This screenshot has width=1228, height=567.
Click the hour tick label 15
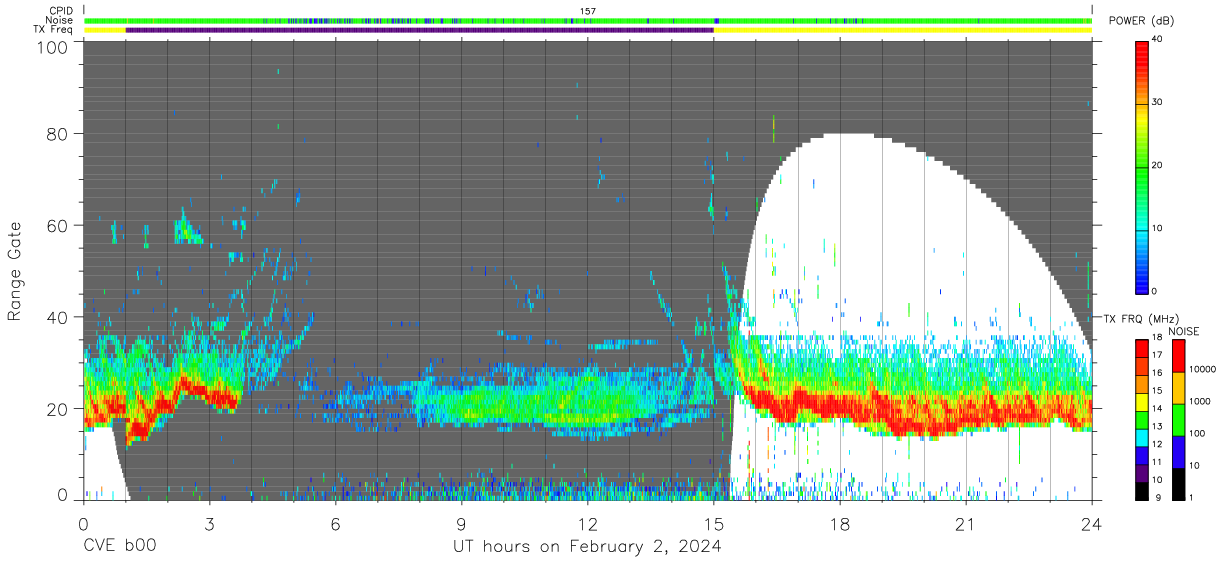[x=714, y=523]
